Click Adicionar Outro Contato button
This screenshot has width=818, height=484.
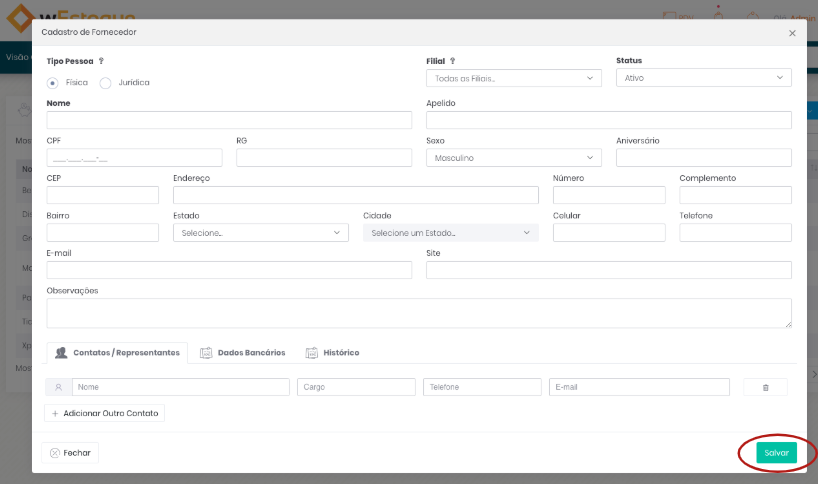click(105, 413)
